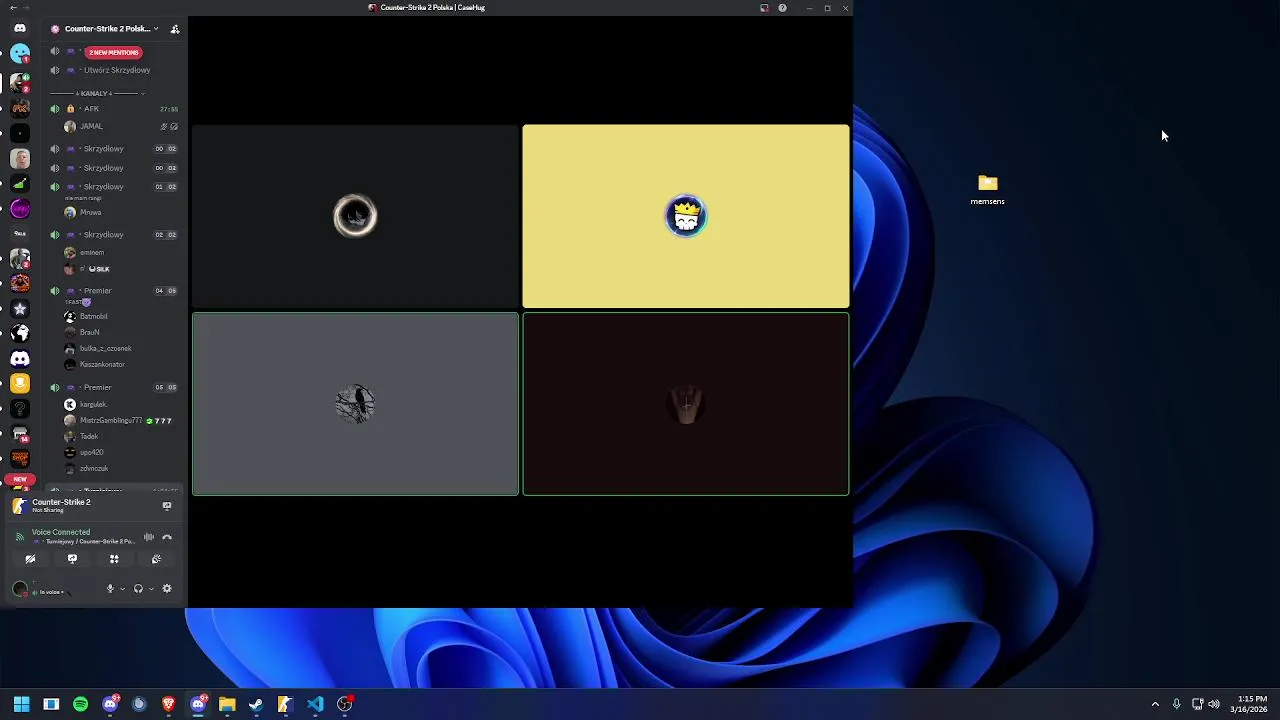Show hidden system tray icons
1280x720 pixels.
click(1155, 704)
